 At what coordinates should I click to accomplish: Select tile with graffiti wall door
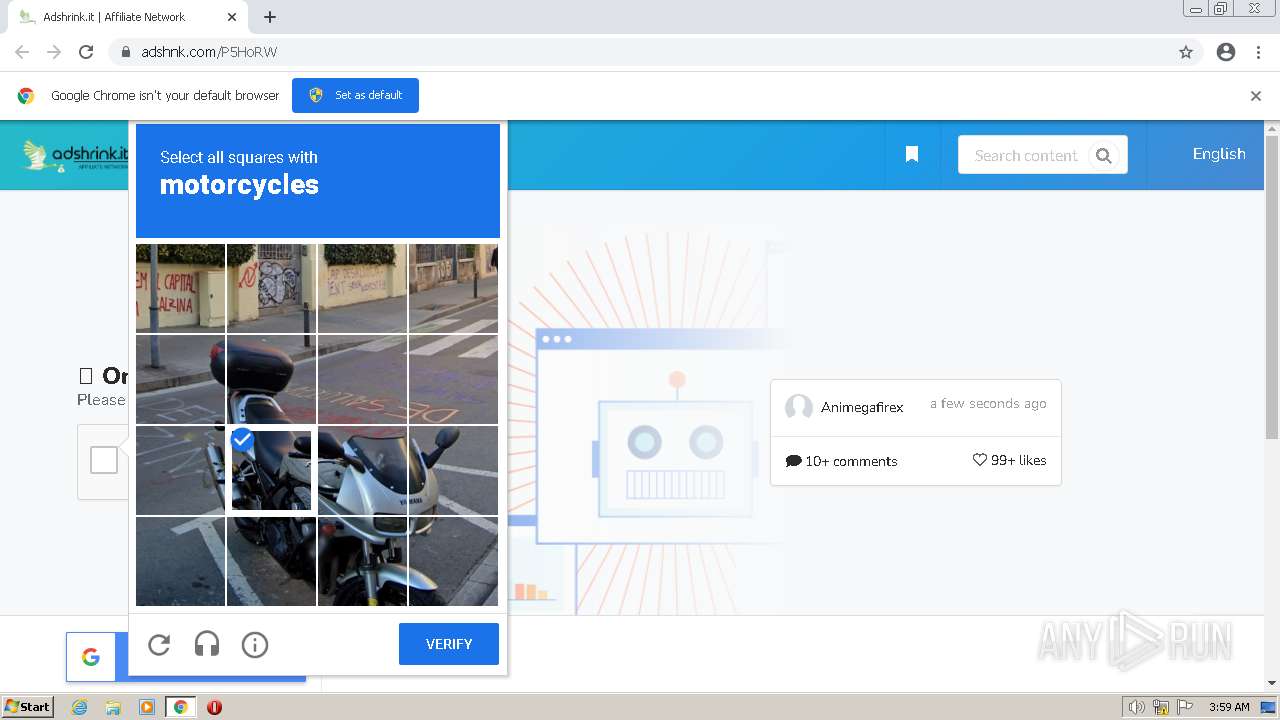pos(271,288)
